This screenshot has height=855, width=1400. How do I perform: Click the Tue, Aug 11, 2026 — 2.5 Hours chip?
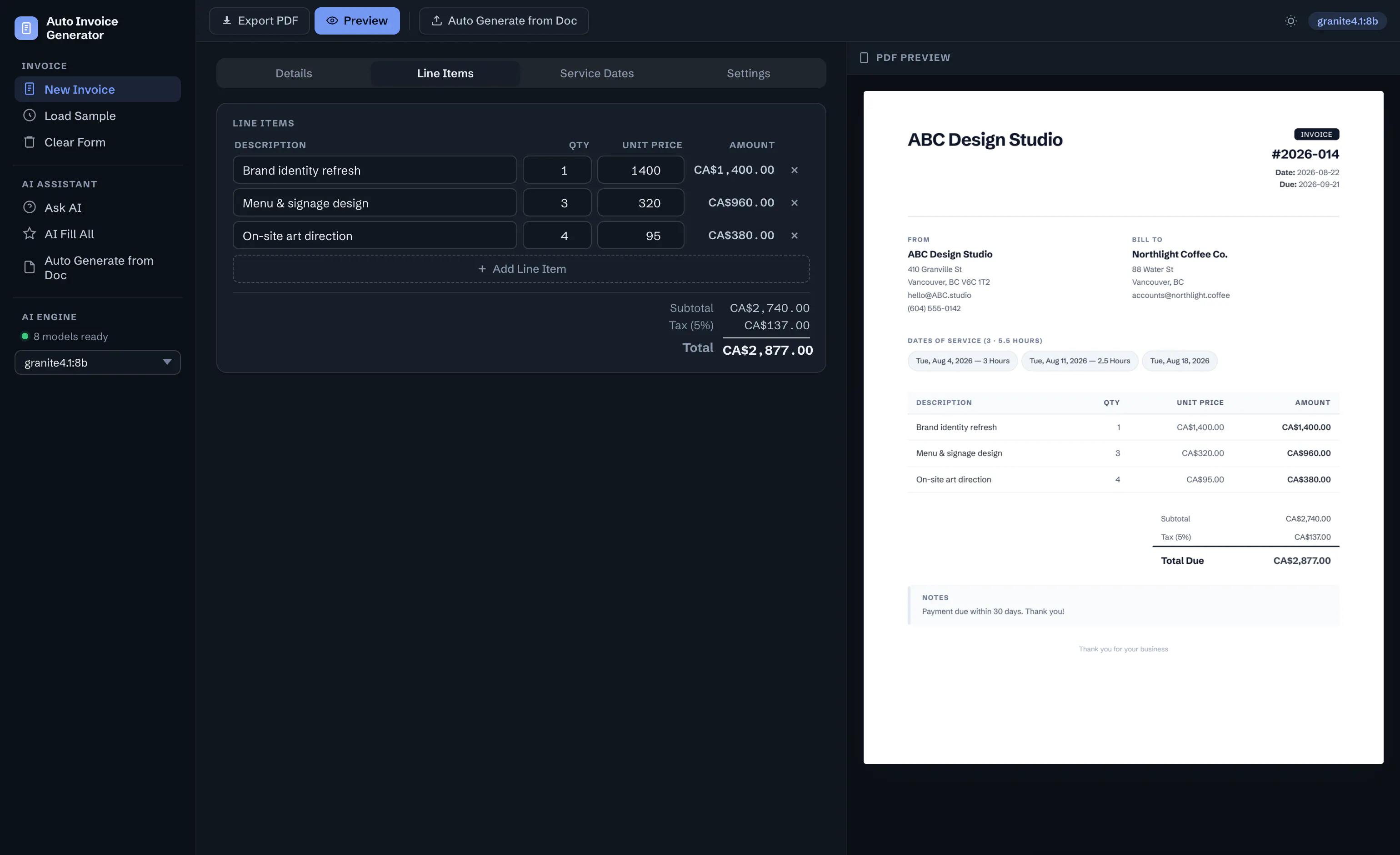[1080, 361]
